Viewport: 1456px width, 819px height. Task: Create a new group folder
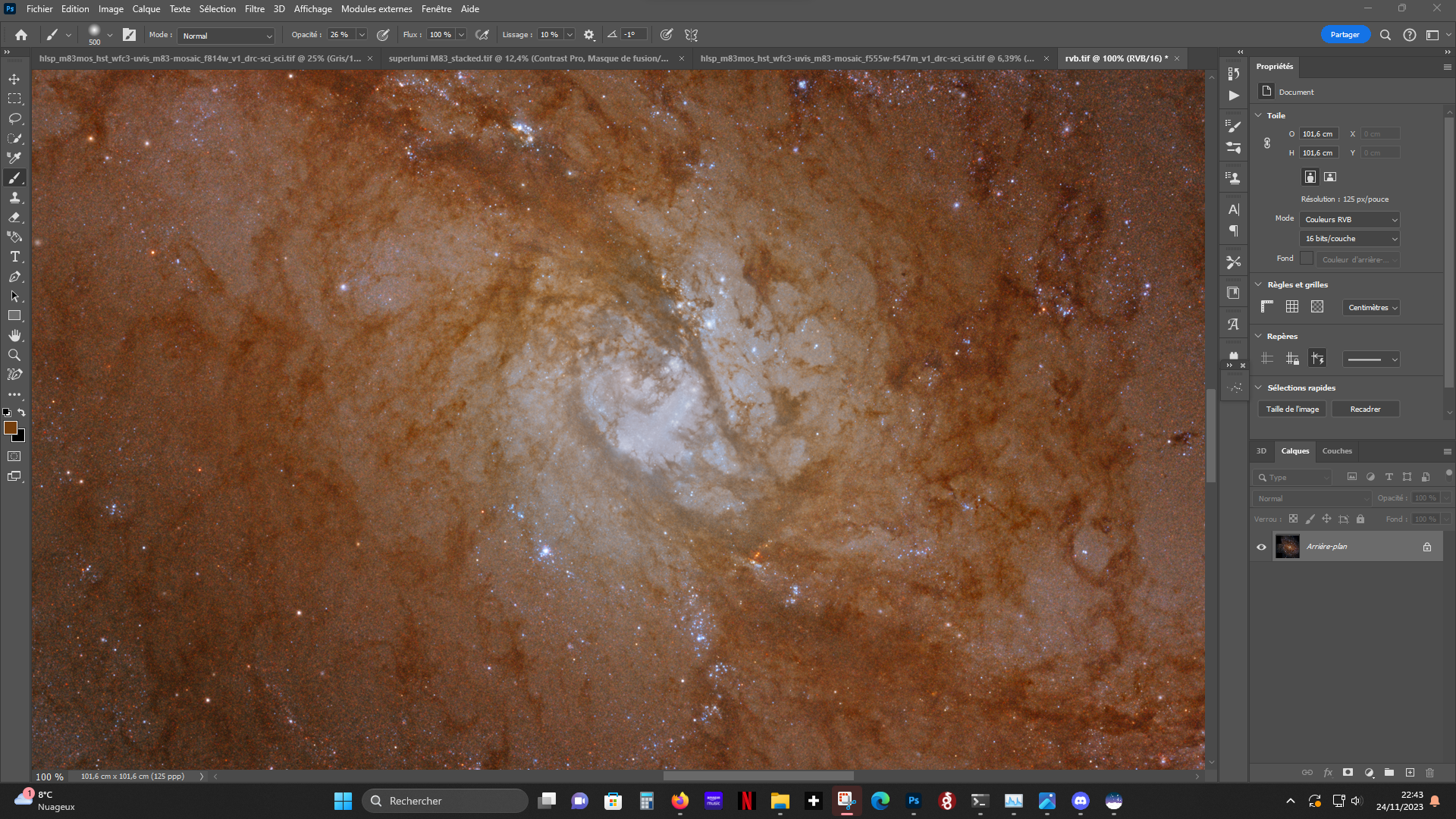1389,773
